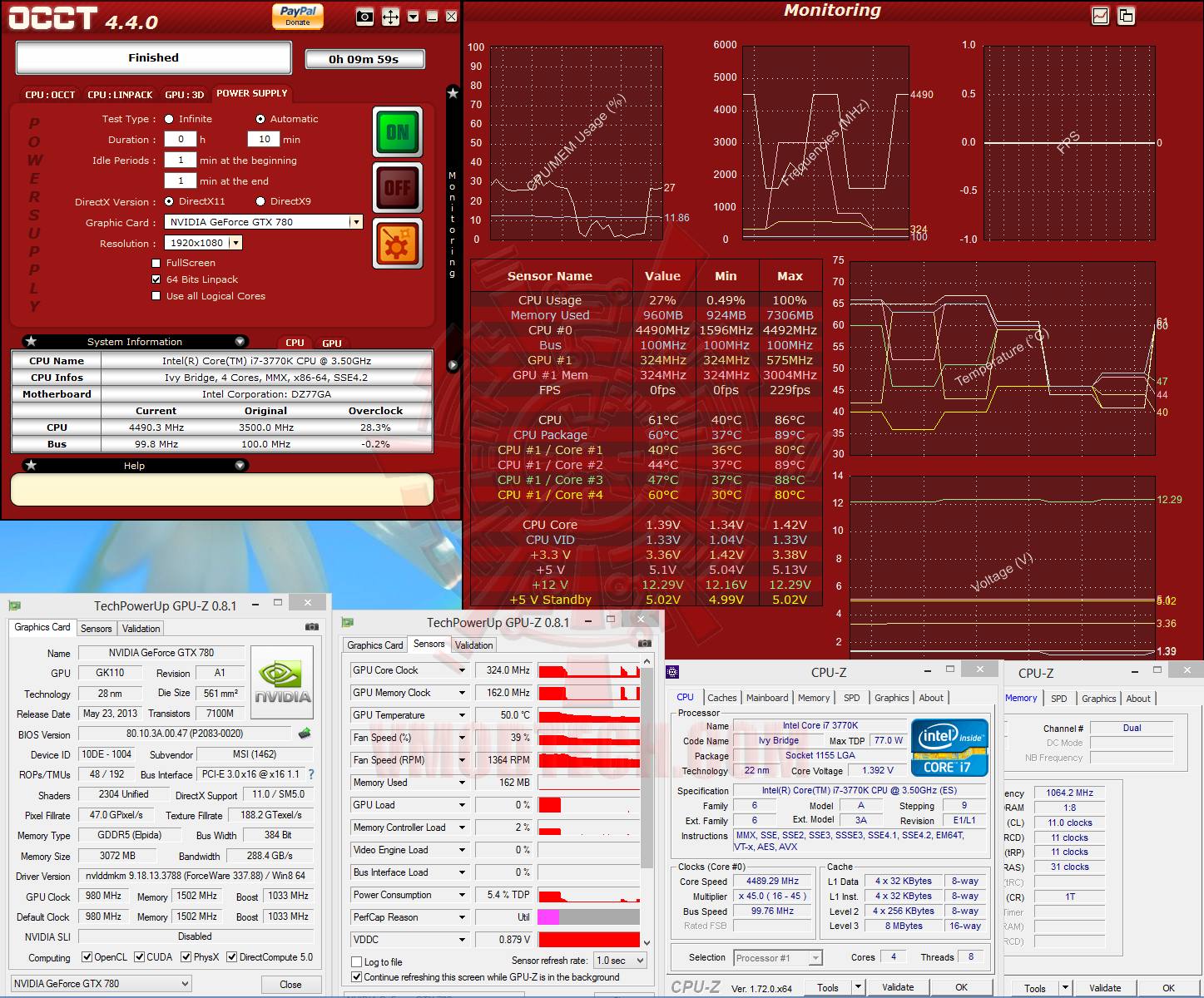Click the Idle Periods beginning minutes field

point(181,161)
